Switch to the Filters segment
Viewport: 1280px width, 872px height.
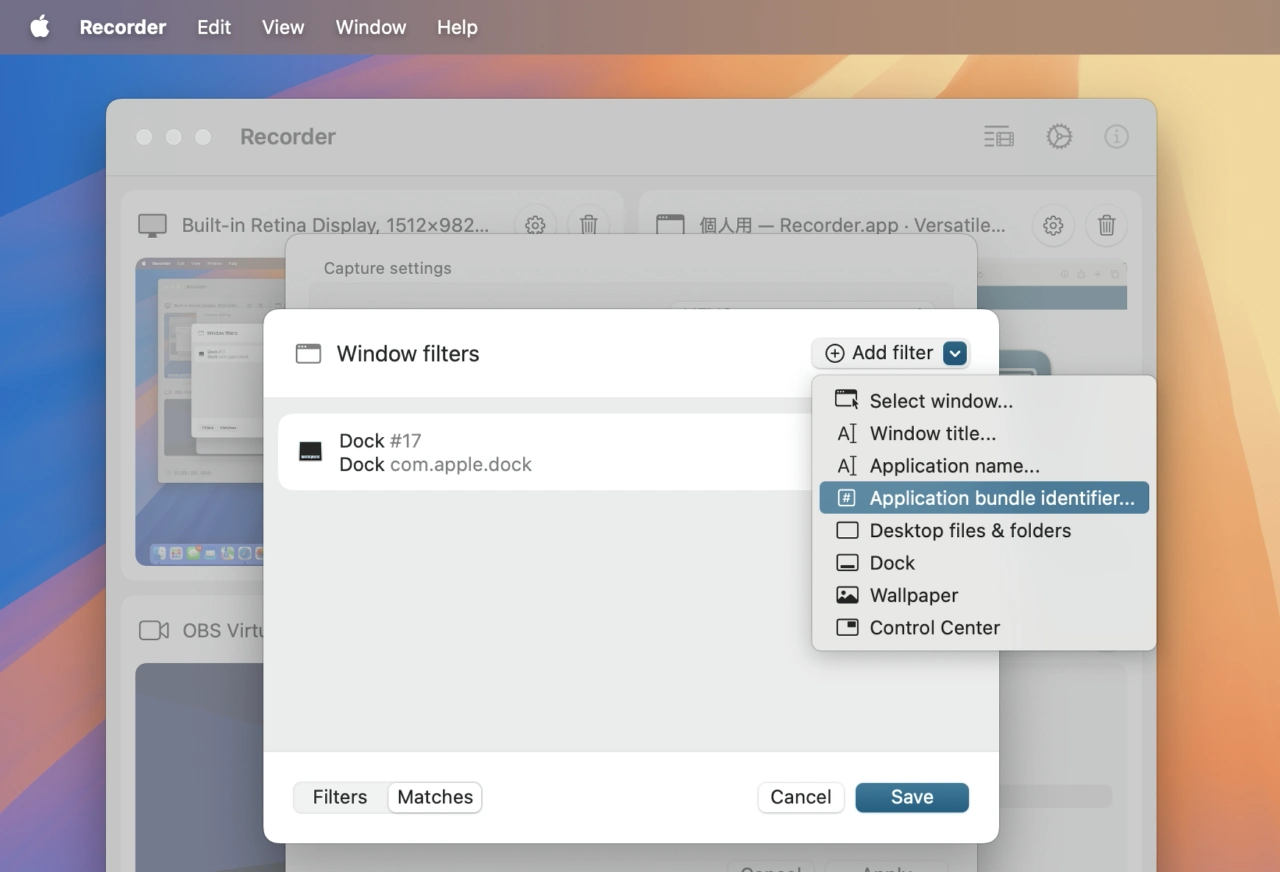[340, 797]
